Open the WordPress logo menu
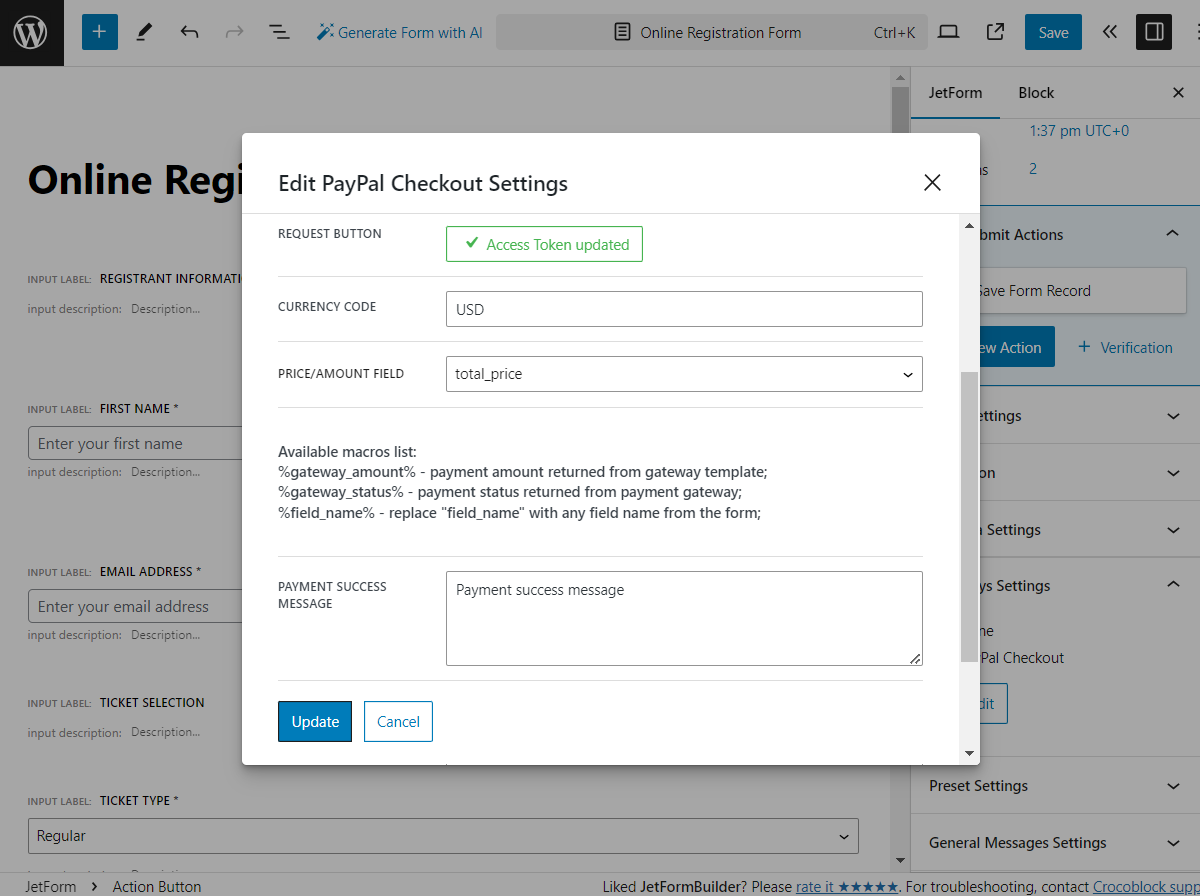The height and width of the screenshot is (896, 1200). [x=31, y=33]
